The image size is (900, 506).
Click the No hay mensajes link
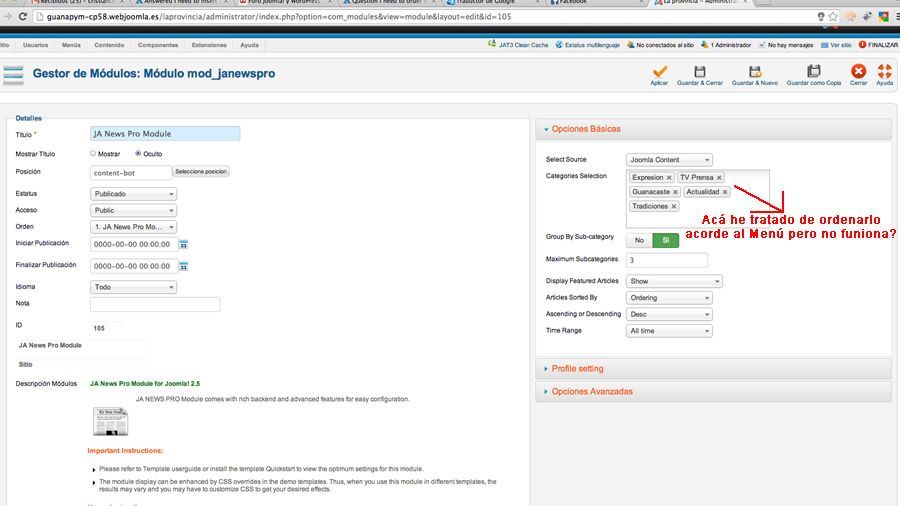coord(786,45)
